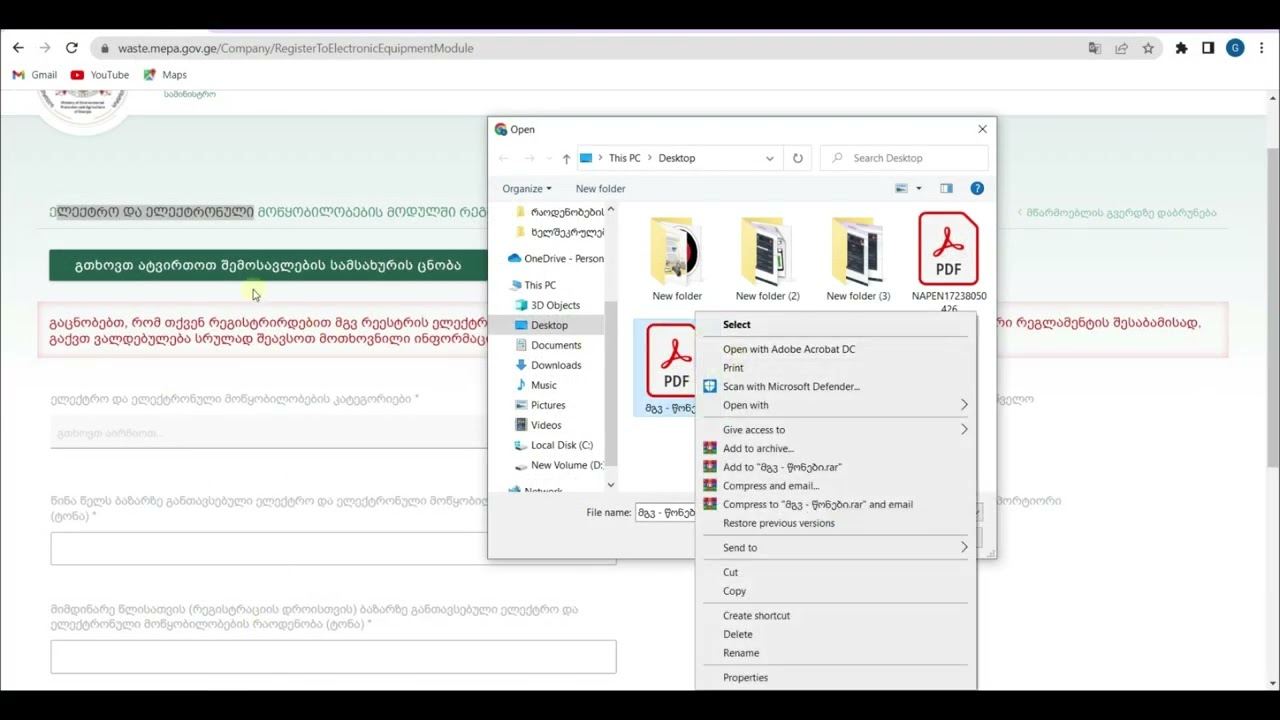Go up one folder level in Open dialog
Screen dimensions: 1280x720
566,158
